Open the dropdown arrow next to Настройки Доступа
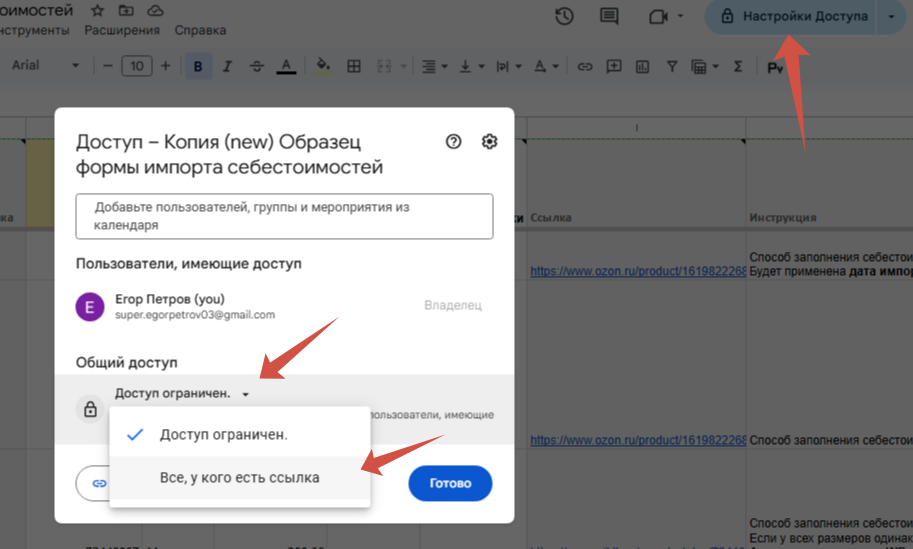Image resolution: width=913 pixels, height=549 pixels. [891, 16]
